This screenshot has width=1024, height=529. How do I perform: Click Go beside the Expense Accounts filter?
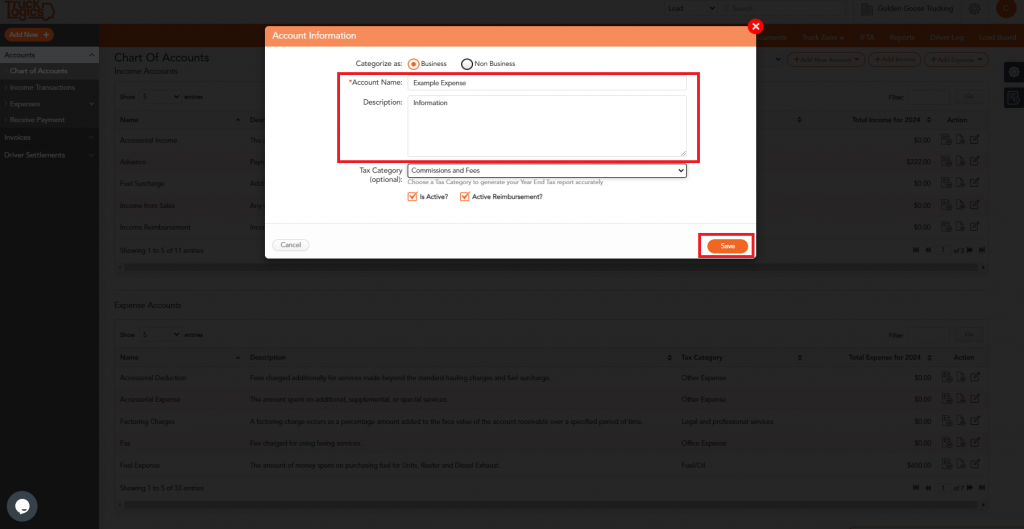pos(968,334)
